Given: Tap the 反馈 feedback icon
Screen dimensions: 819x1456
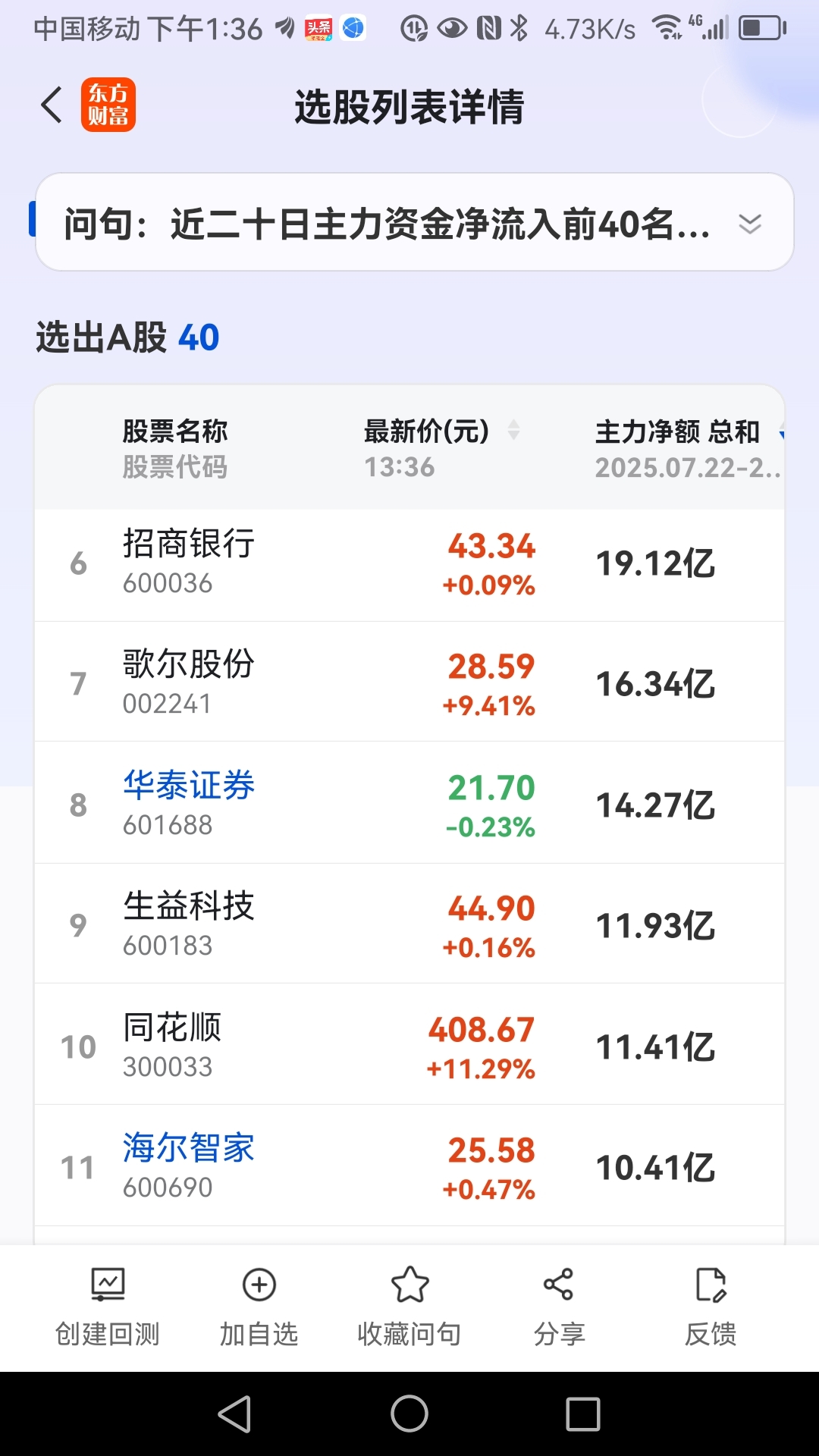Looking at the screenshot, I should tap(711, 1285).
